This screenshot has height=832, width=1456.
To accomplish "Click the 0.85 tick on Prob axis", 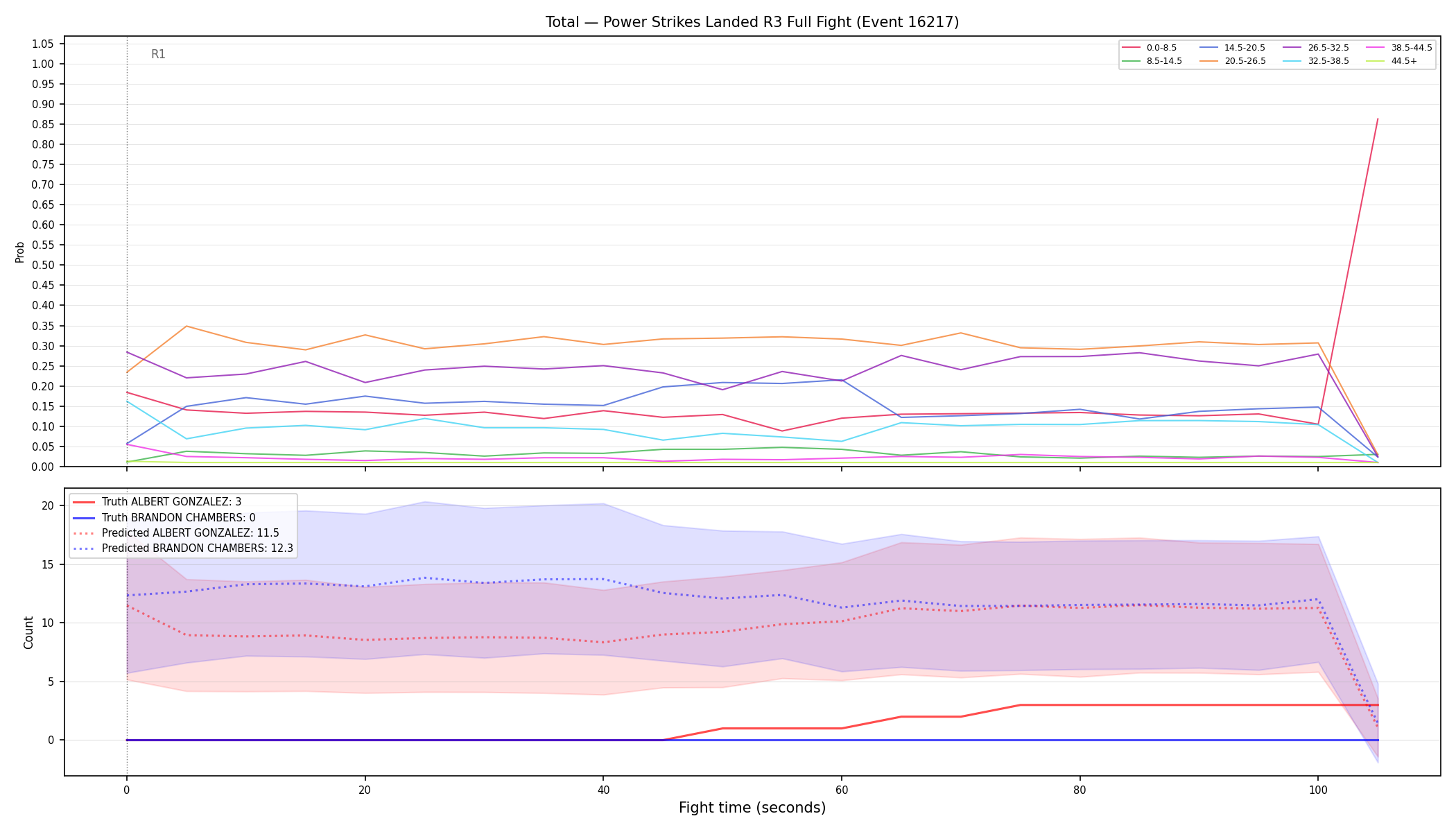I will 43,124.
